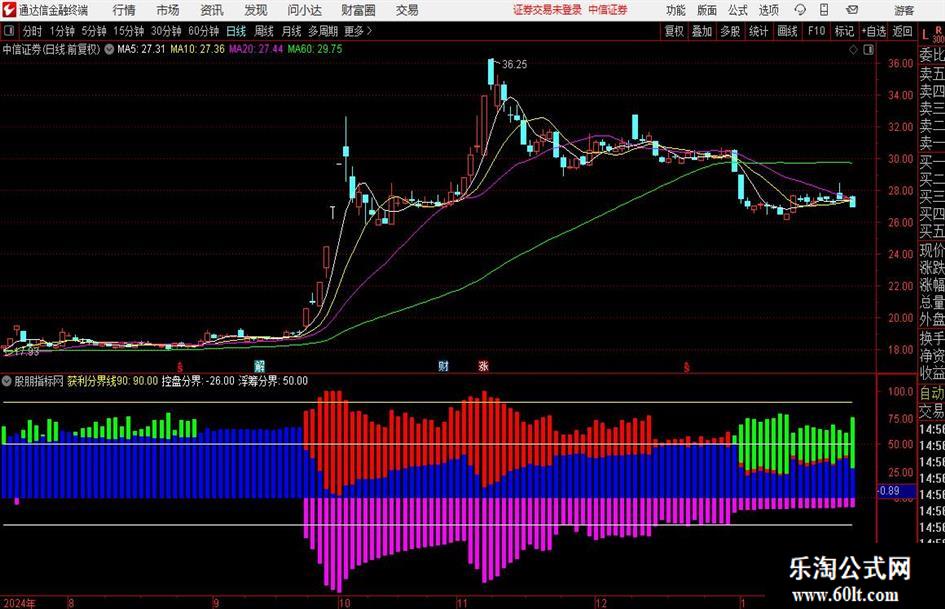The height and width of the screenshot is (609, 945).
Task: Click the 中信证券(日线,前复权) chart title
Action: tap(51, 49)
